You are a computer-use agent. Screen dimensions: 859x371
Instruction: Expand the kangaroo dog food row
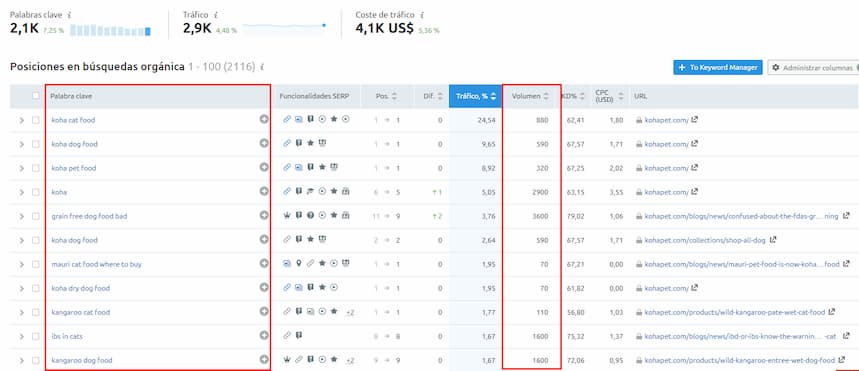[x=21, y=361]
